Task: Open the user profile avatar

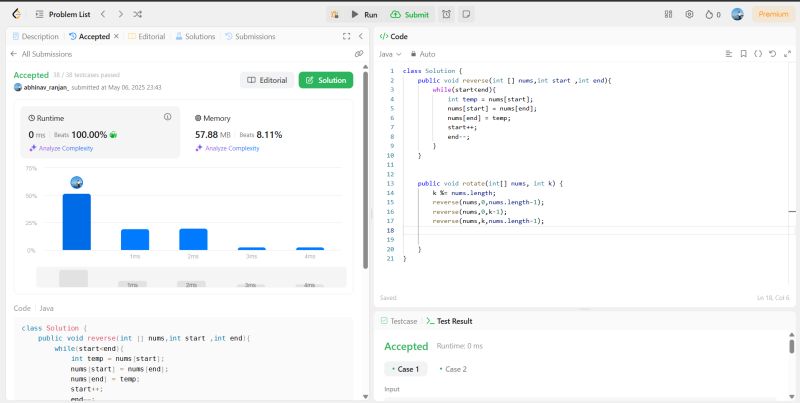Action: [737, 14]
